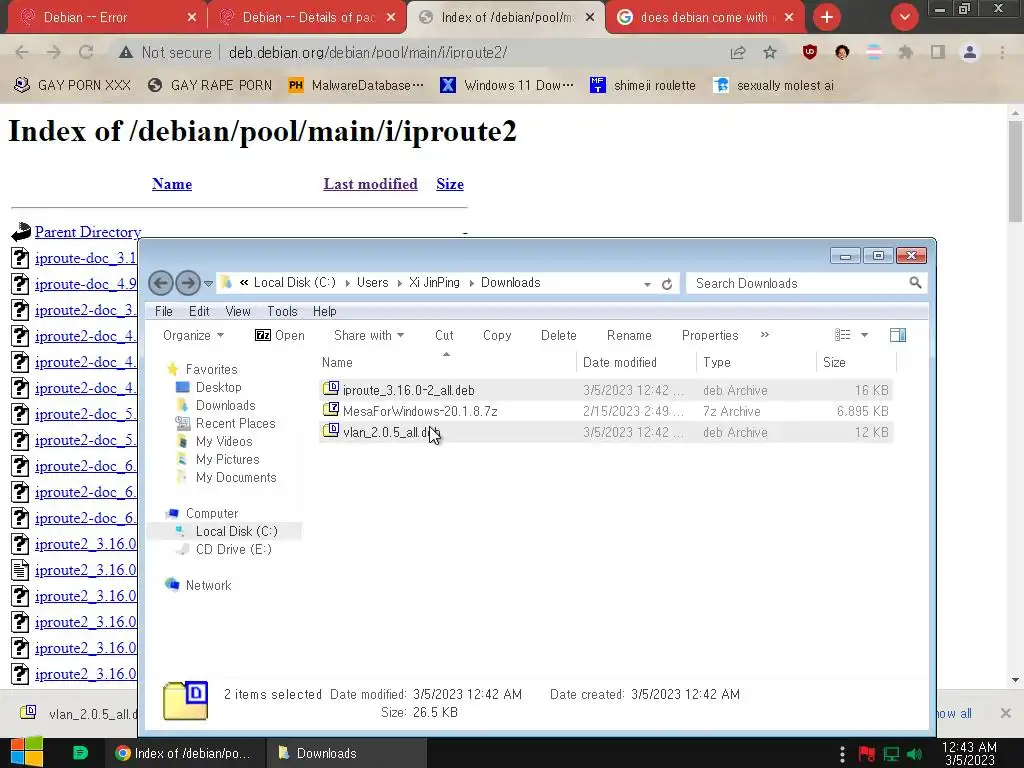Click the browser Reload icon
Viewport: 1024px width, 768px height.
point(86,52)
